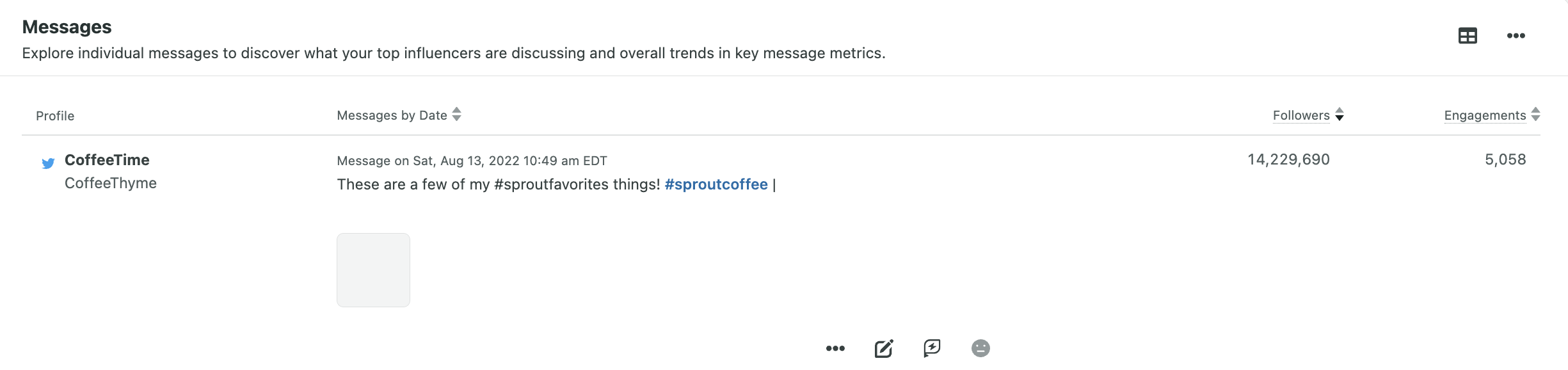This screenshot has height=370, width=1568.
Task: Click the 14,229,690 followers count
Action: [x=1288, y=159]
